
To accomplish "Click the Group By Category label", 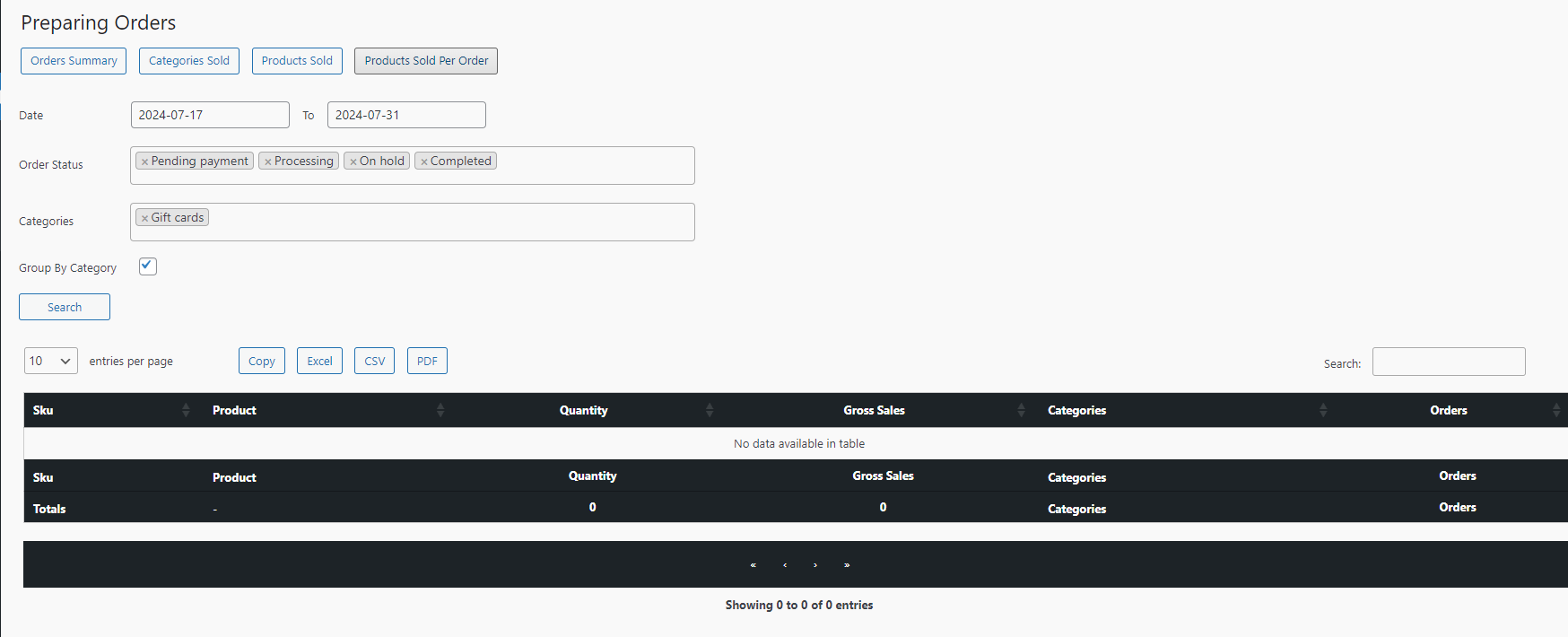I will point(68,268).
